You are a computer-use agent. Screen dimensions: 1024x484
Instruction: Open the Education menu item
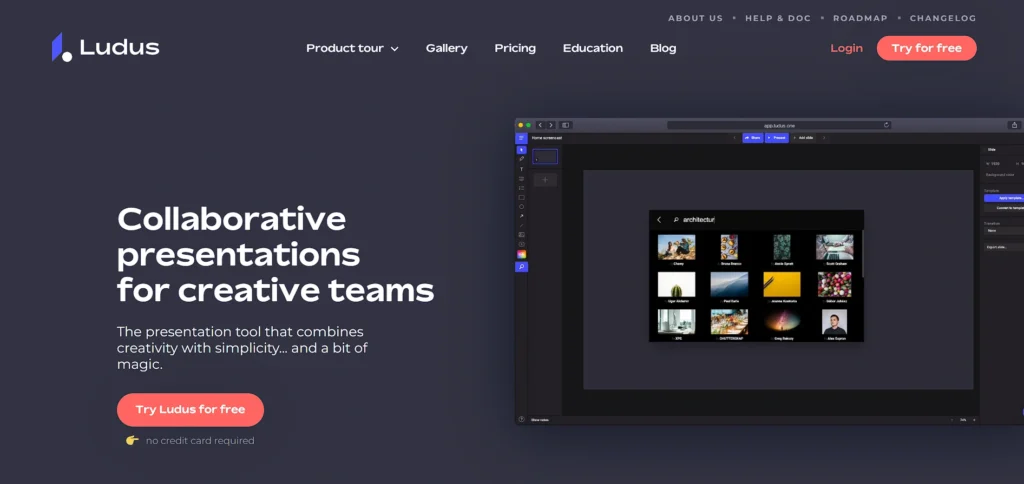coord(593,48)
